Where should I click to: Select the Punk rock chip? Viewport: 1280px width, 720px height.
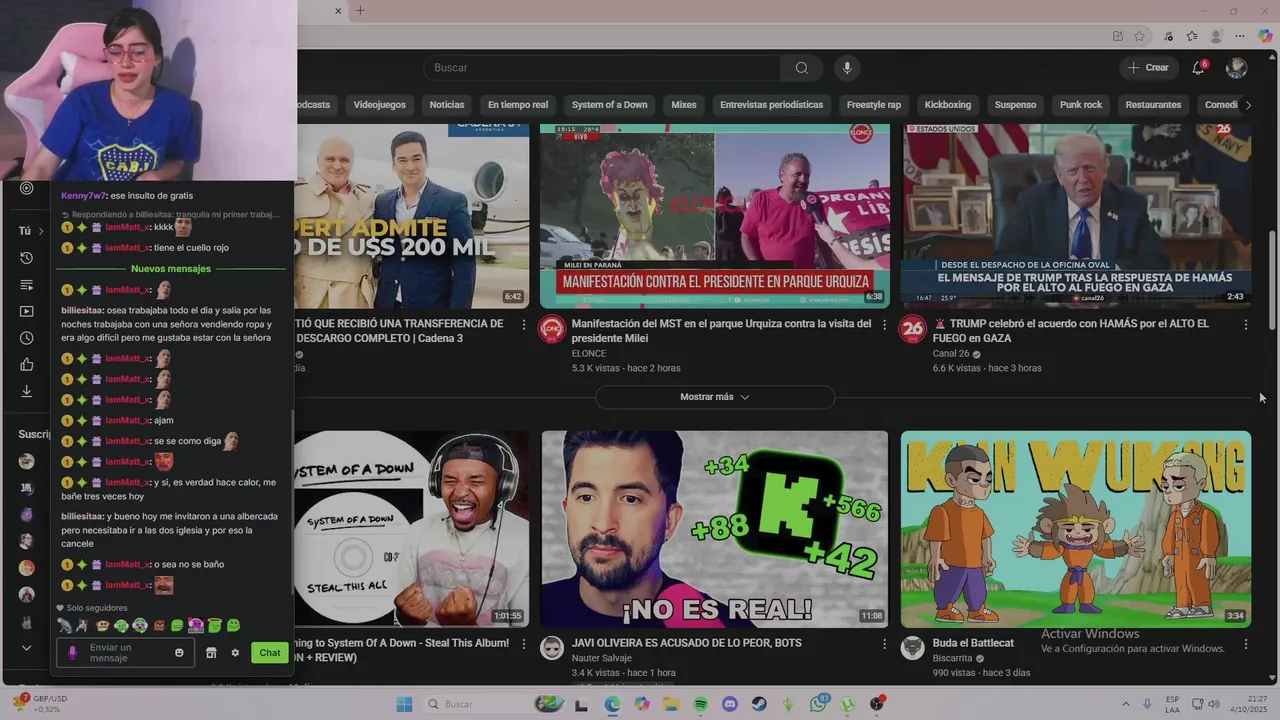(x=1081, y=105)
